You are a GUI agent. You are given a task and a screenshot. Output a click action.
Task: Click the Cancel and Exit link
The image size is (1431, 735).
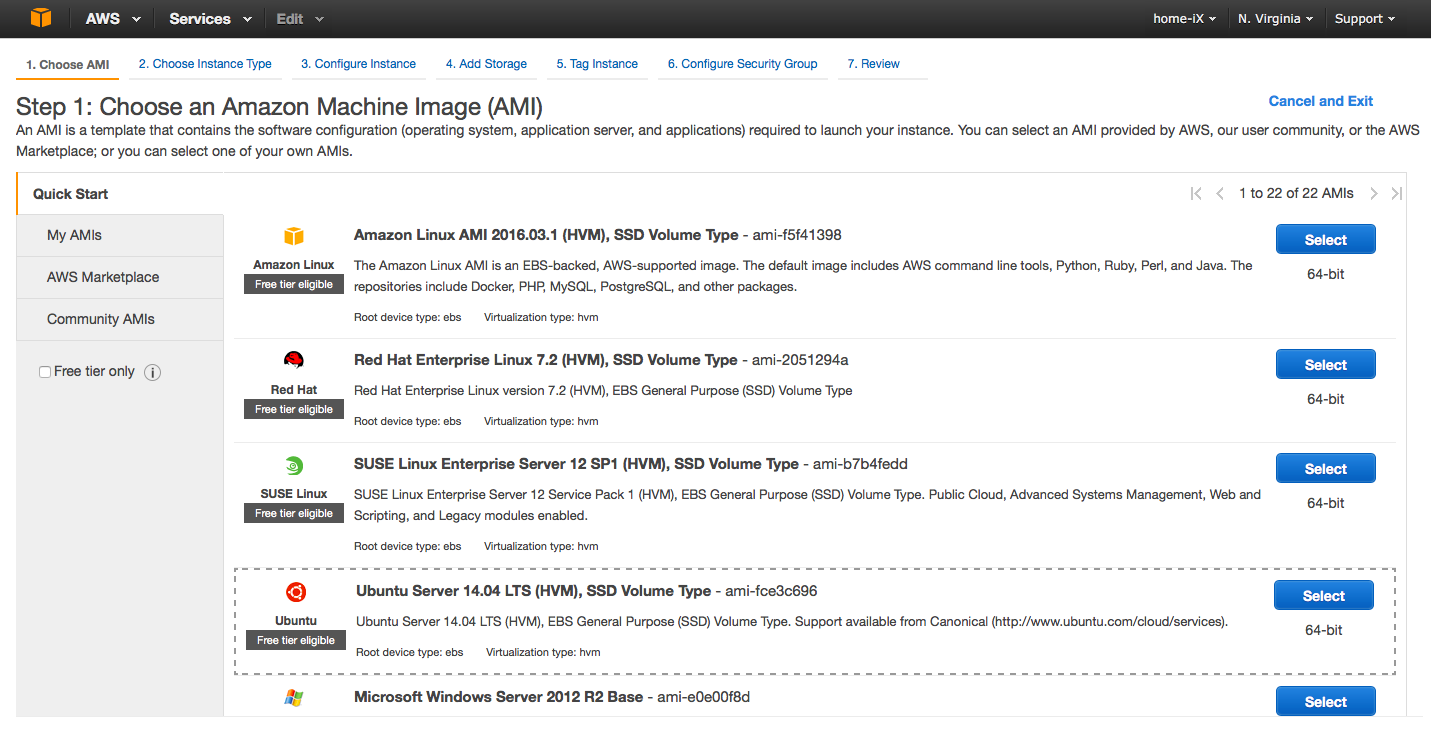(x=1321, y=101)
